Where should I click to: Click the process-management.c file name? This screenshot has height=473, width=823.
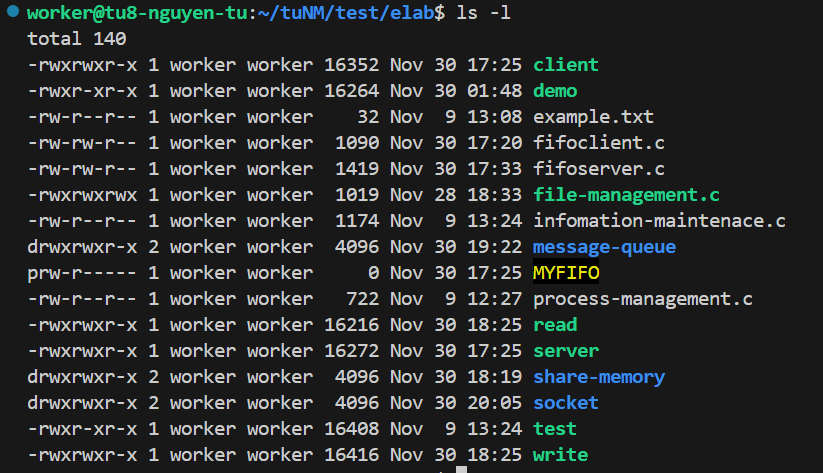click(642, 299)
